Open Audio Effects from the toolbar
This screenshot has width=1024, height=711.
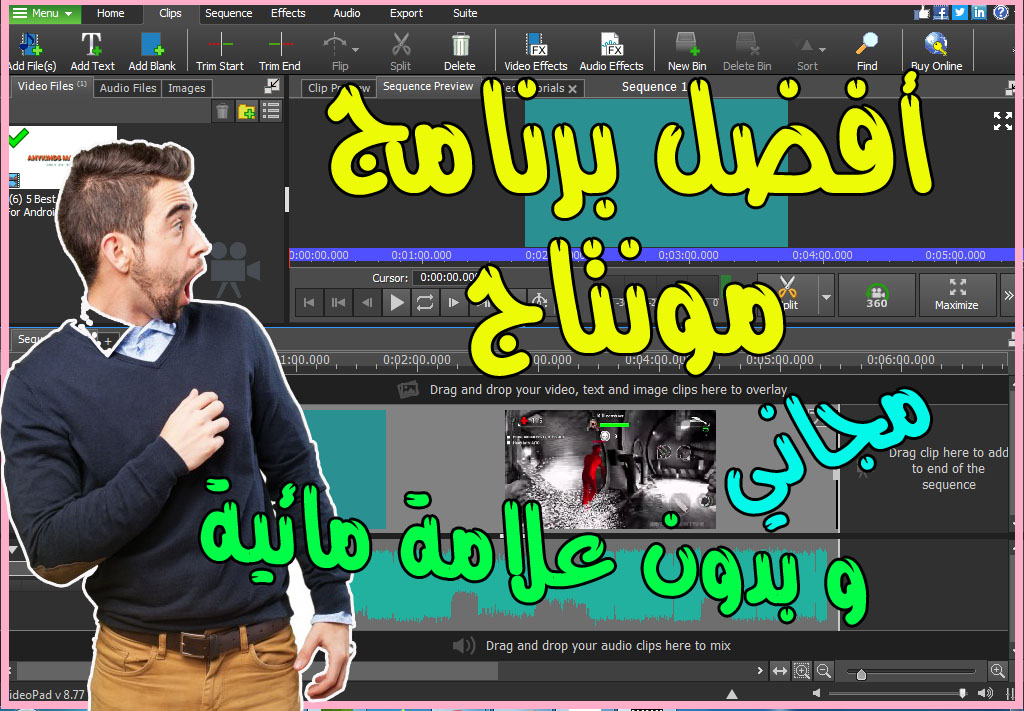pos(611,51)
